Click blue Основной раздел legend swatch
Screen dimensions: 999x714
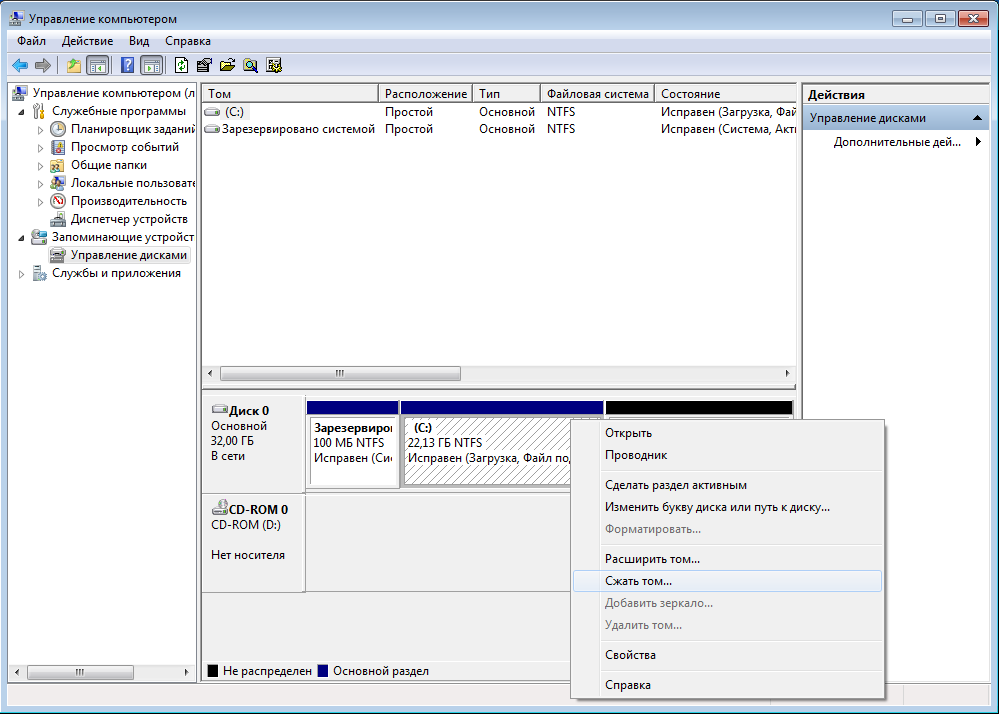[323, 671]
